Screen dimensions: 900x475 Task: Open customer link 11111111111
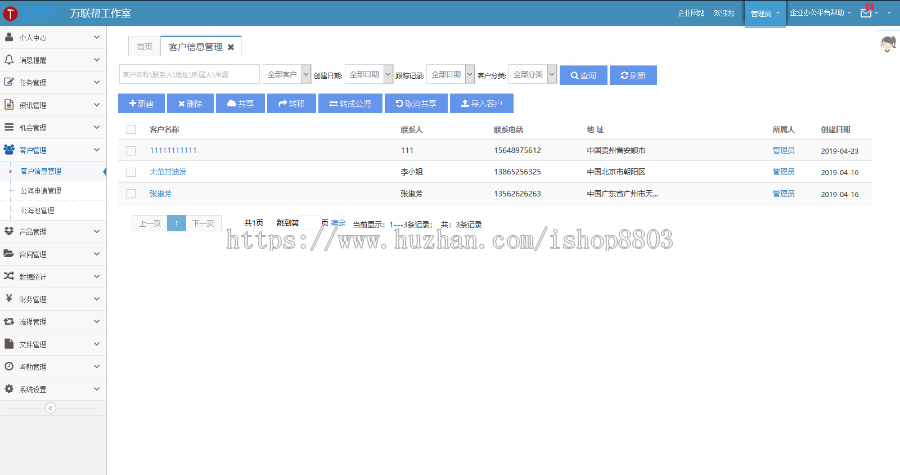(x=173, y=150)
